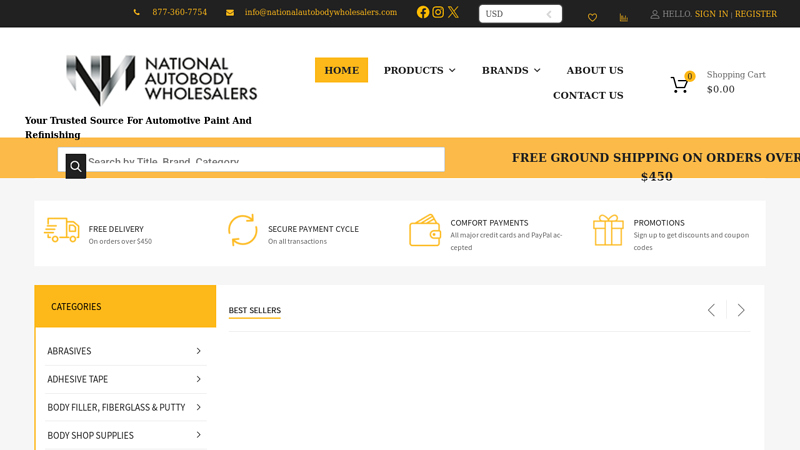Click the Promotions heading

(659, 223)
